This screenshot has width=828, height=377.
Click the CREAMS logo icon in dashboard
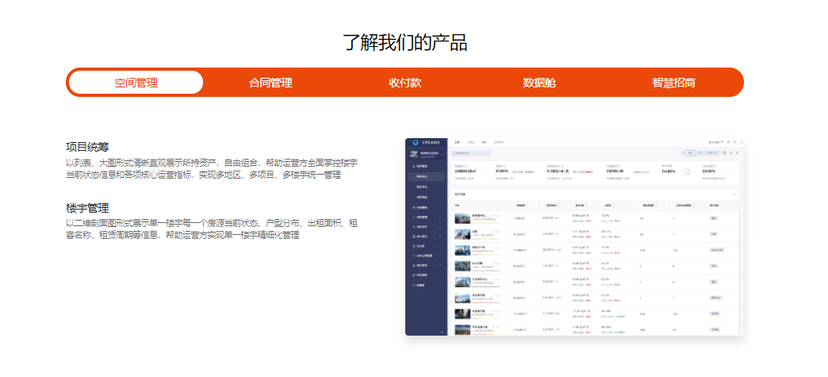[416, 142]
